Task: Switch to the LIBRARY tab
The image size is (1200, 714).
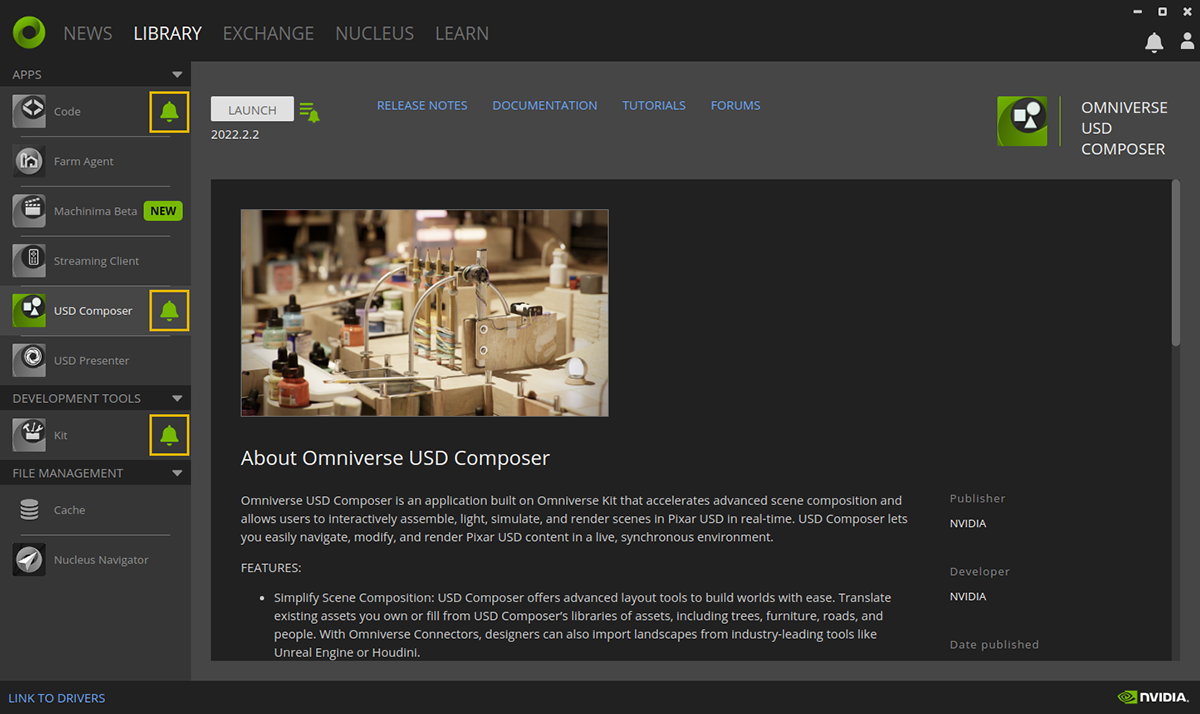Action: [168, 33]
